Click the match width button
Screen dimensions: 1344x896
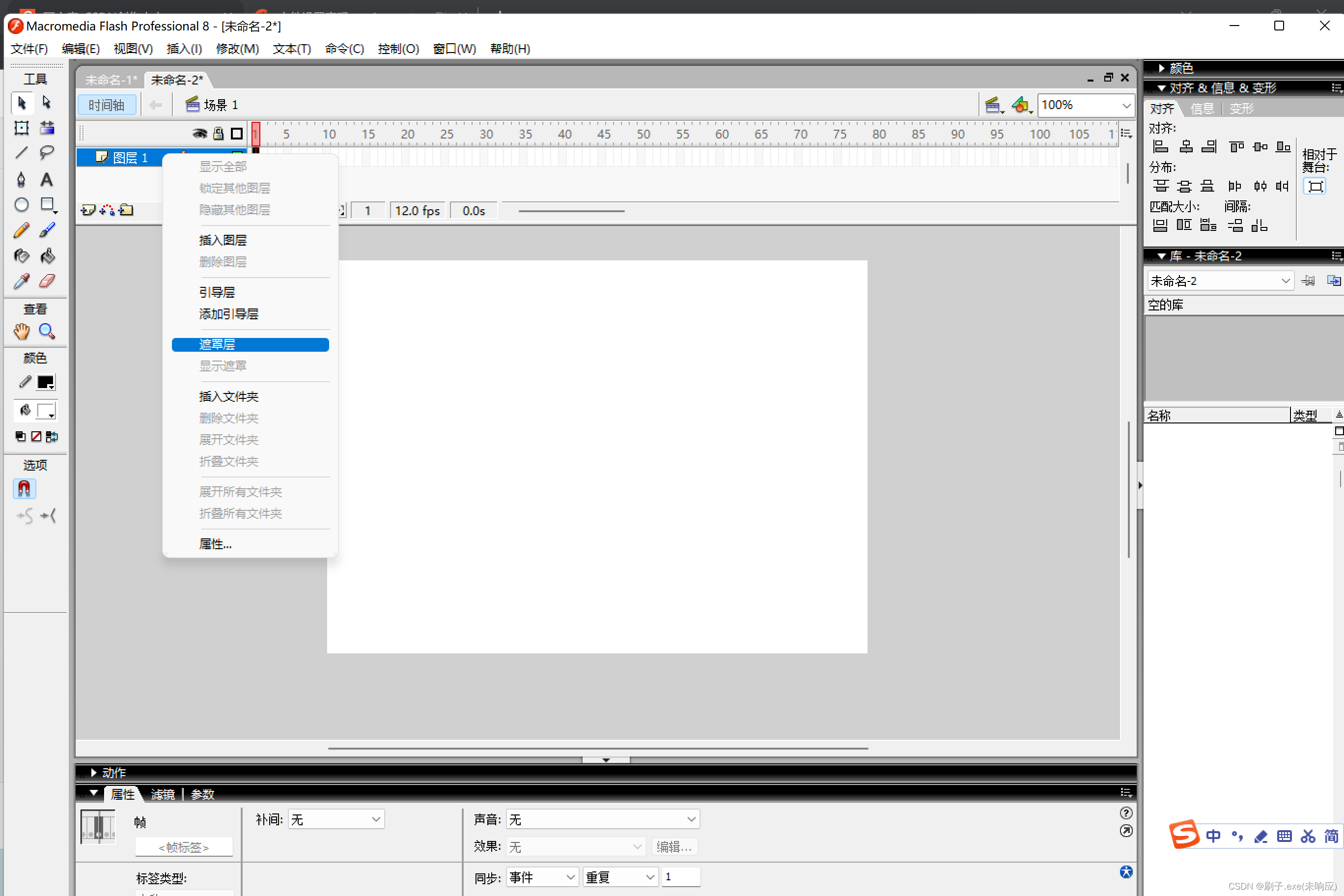[1160, 225]
